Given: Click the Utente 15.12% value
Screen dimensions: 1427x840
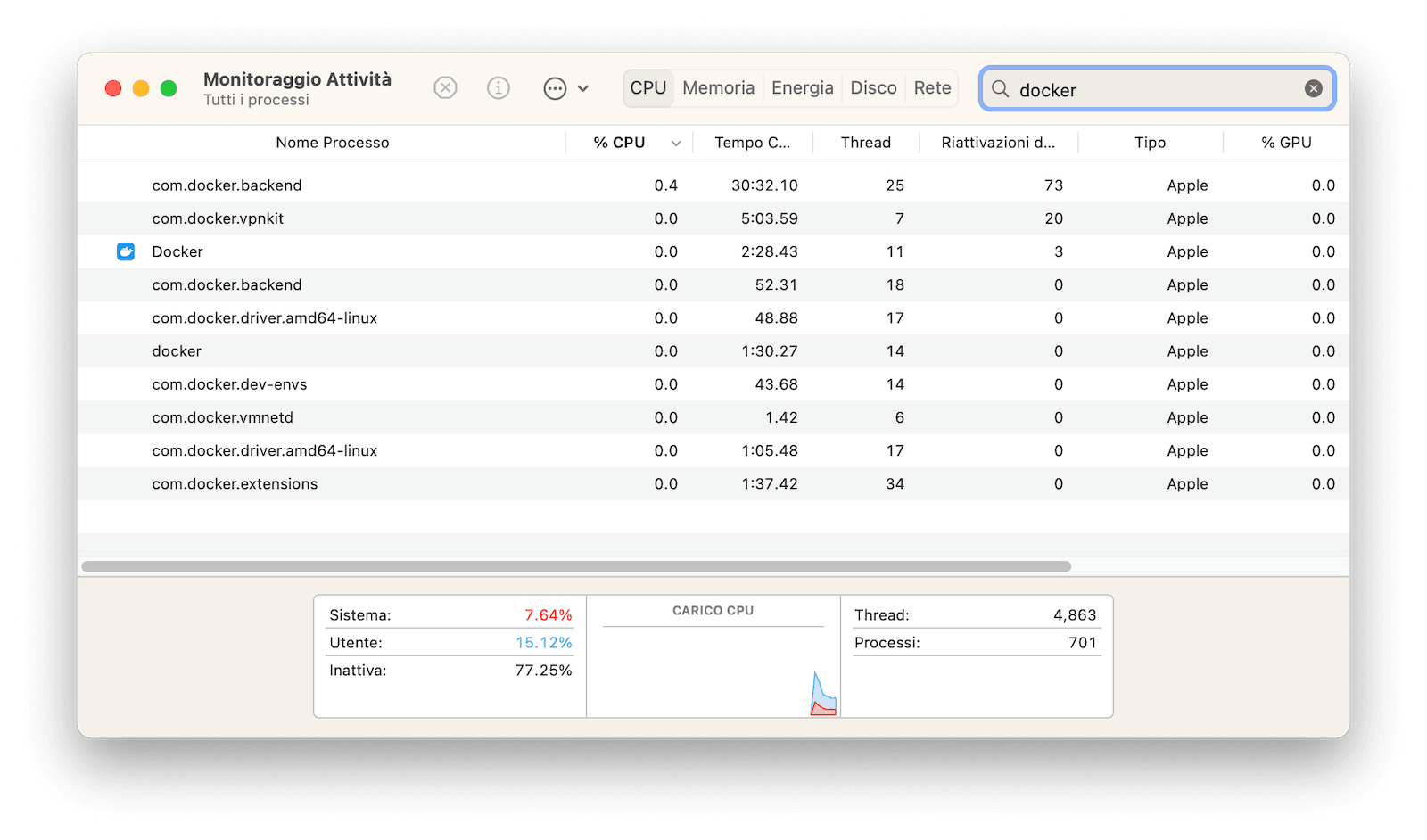Looking at the screenshot, I should 543,643.
